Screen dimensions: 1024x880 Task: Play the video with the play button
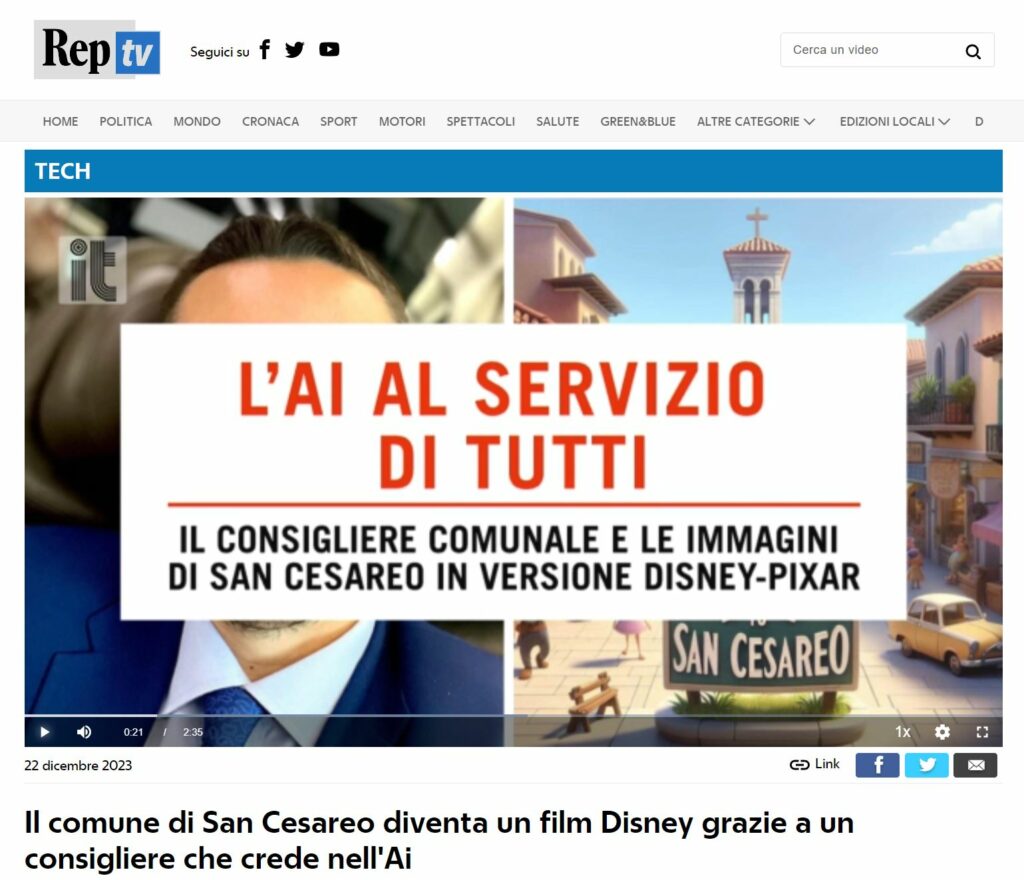click(x=44, y=732)
